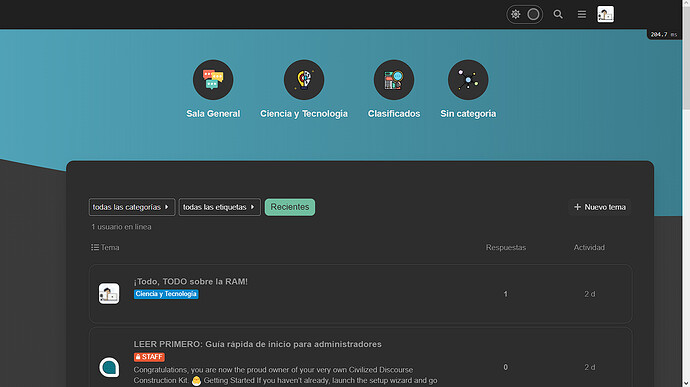Toggle the dark/light theme switch
The image size is (690, 387).
click(524, 15)
